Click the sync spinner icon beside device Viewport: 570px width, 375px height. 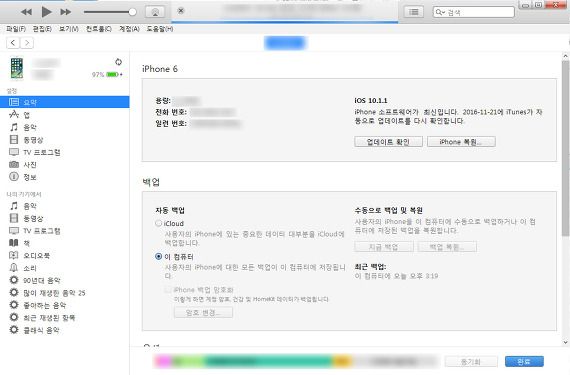119,62
